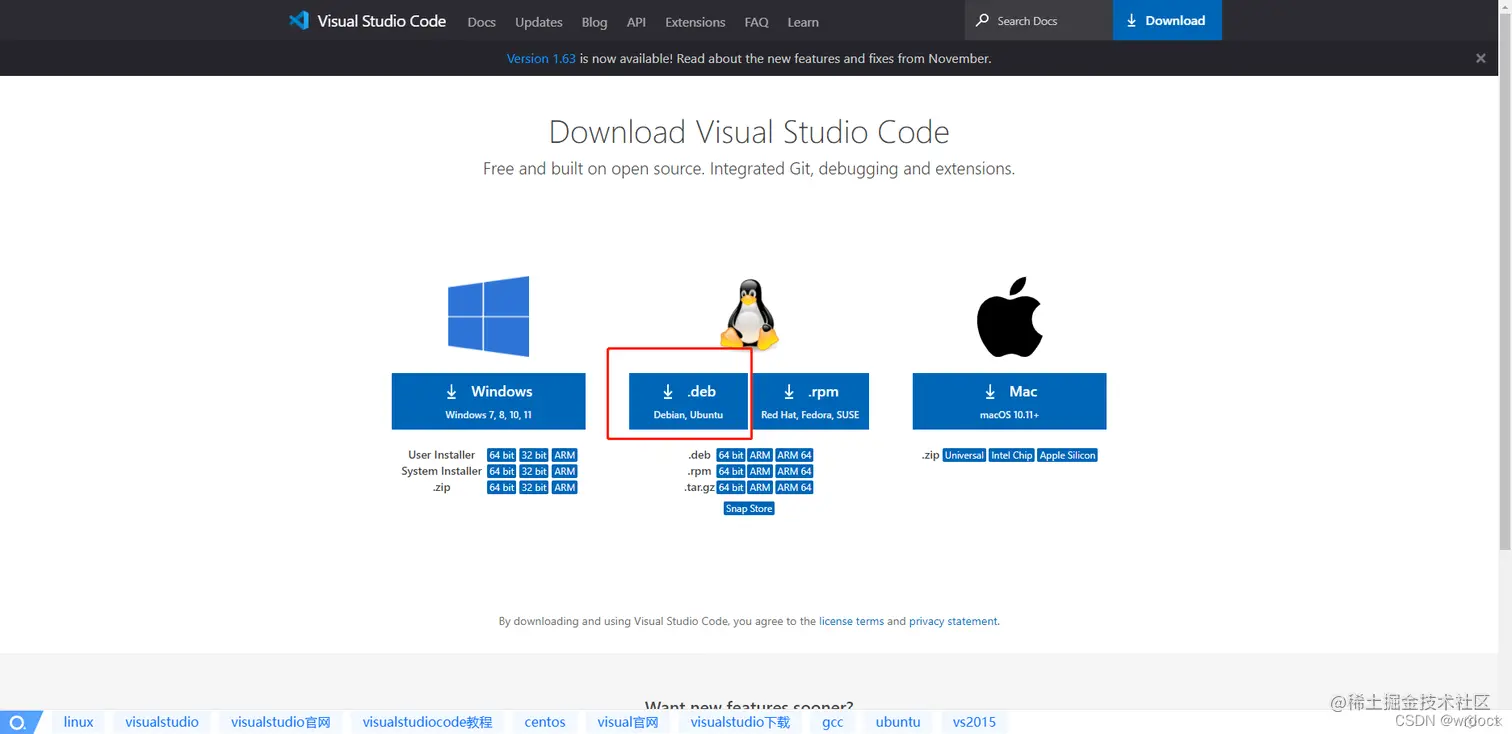Select System Installer 32 bit

(534, 471)
